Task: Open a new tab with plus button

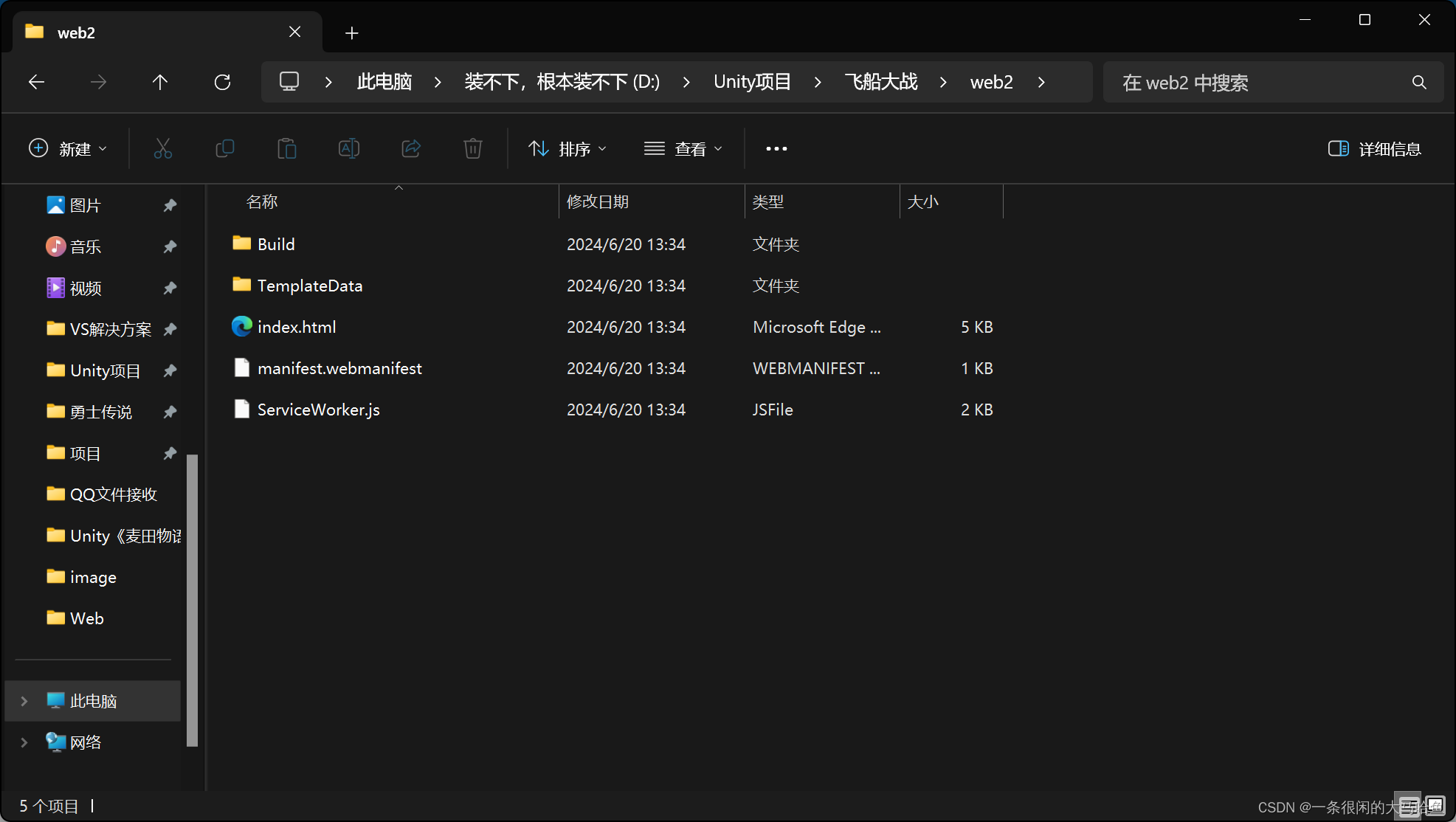Action: (352, 33)
